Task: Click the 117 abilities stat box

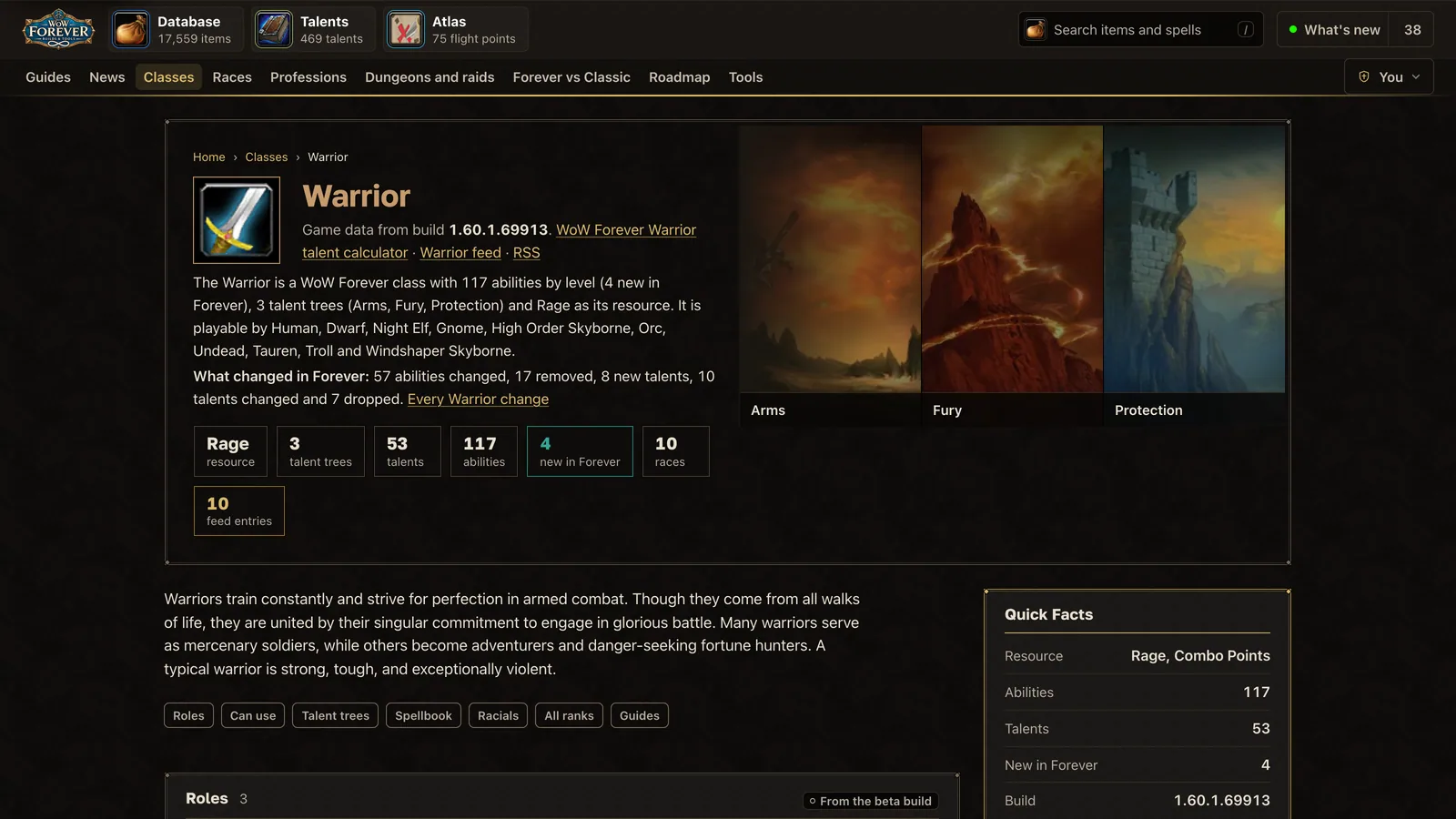Action: pos(484,451)
